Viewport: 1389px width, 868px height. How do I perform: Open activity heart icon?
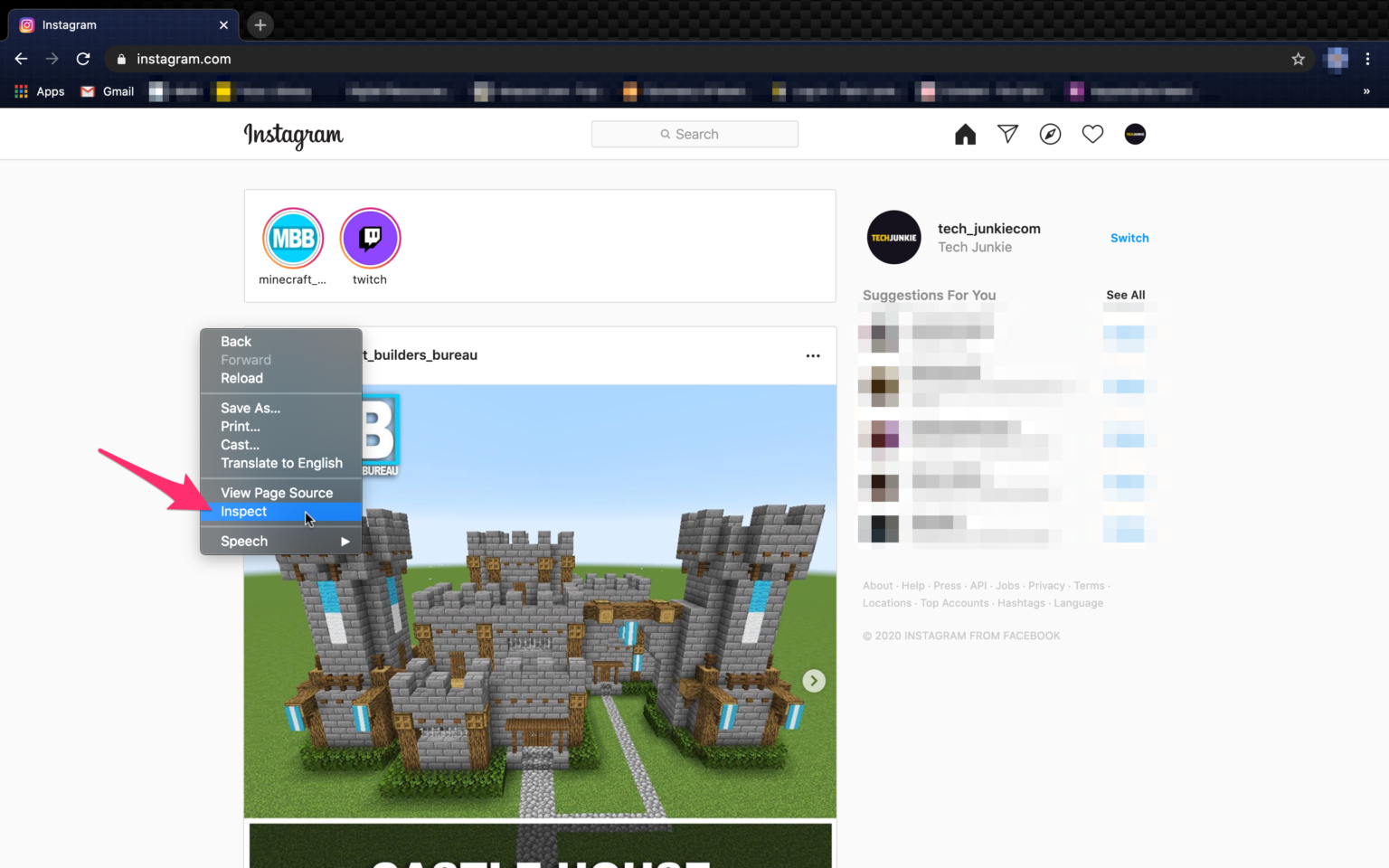(x=1092, y=135)
